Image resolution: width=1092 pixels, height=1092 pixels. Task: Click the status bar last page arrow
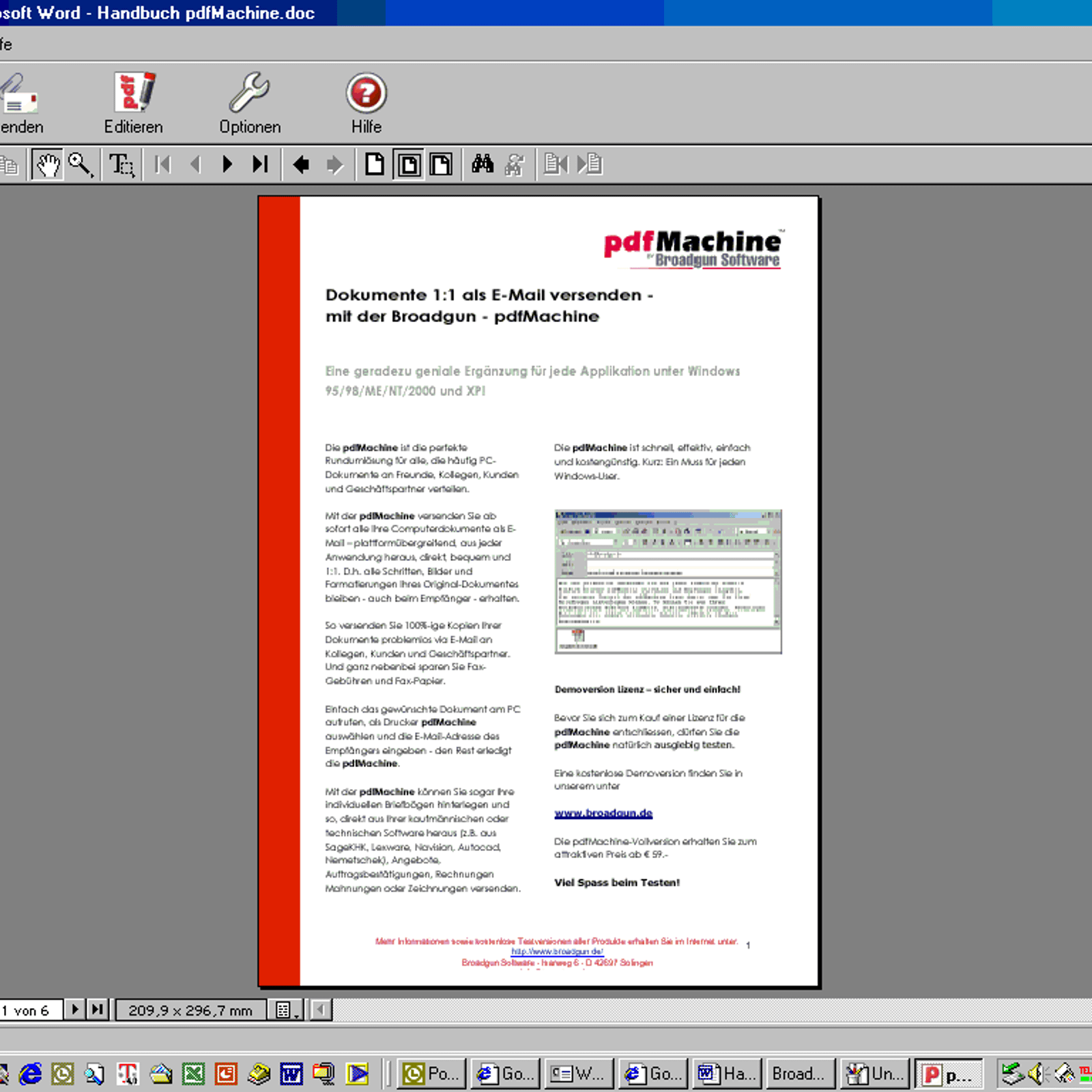[x=98, y=1009]
